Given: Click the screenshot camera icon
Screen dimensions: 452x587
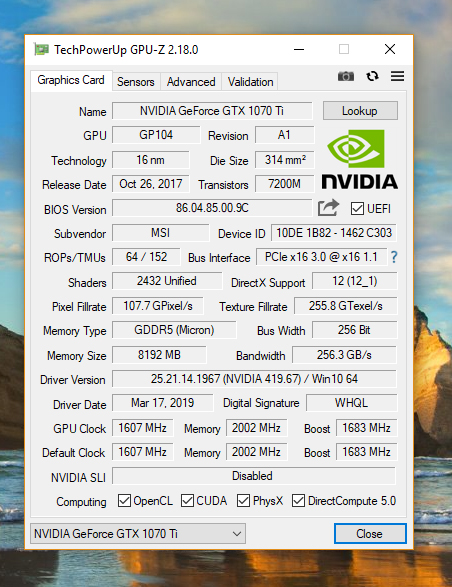Looking at the screenshot, I should pos(345,76).
